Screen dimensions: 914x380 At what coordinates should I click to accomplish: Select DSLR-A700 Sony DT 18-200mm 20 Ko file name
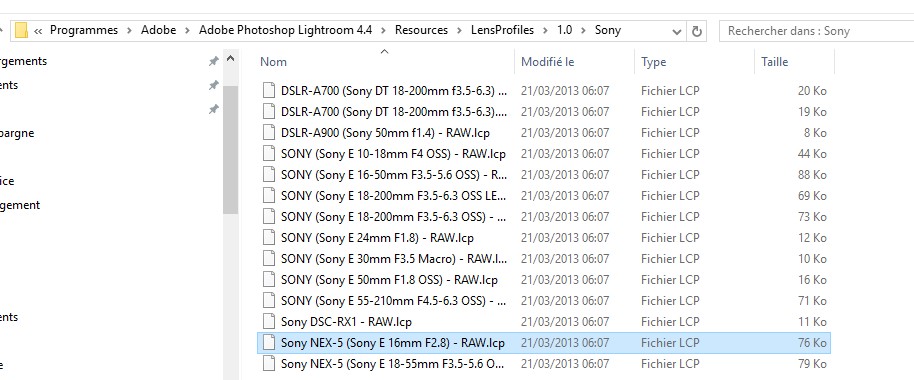click(x=394, y=91)
